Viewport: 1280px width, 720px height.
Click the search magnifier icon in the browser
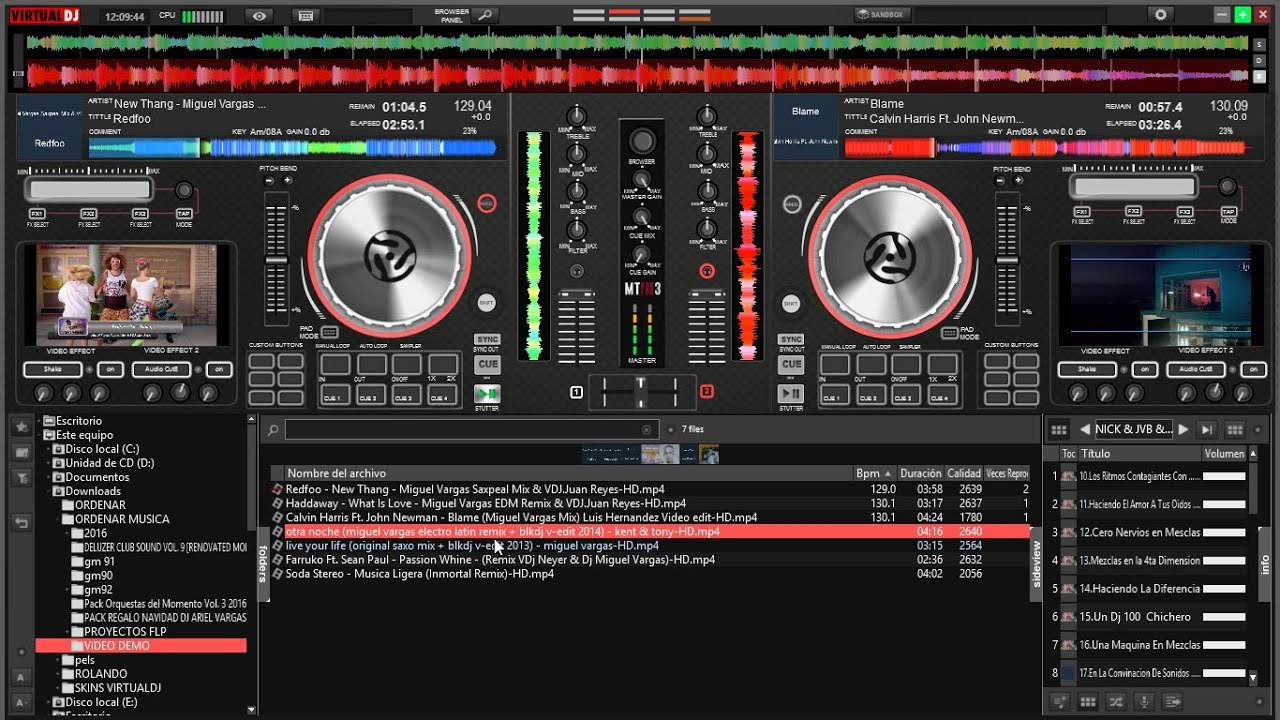click(x=273, y=430)
